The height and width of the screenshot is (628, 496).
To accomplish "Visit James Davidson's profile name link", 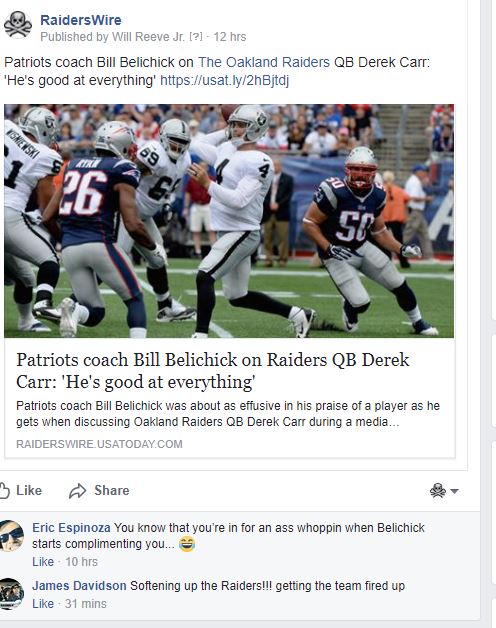I will 79,586.
